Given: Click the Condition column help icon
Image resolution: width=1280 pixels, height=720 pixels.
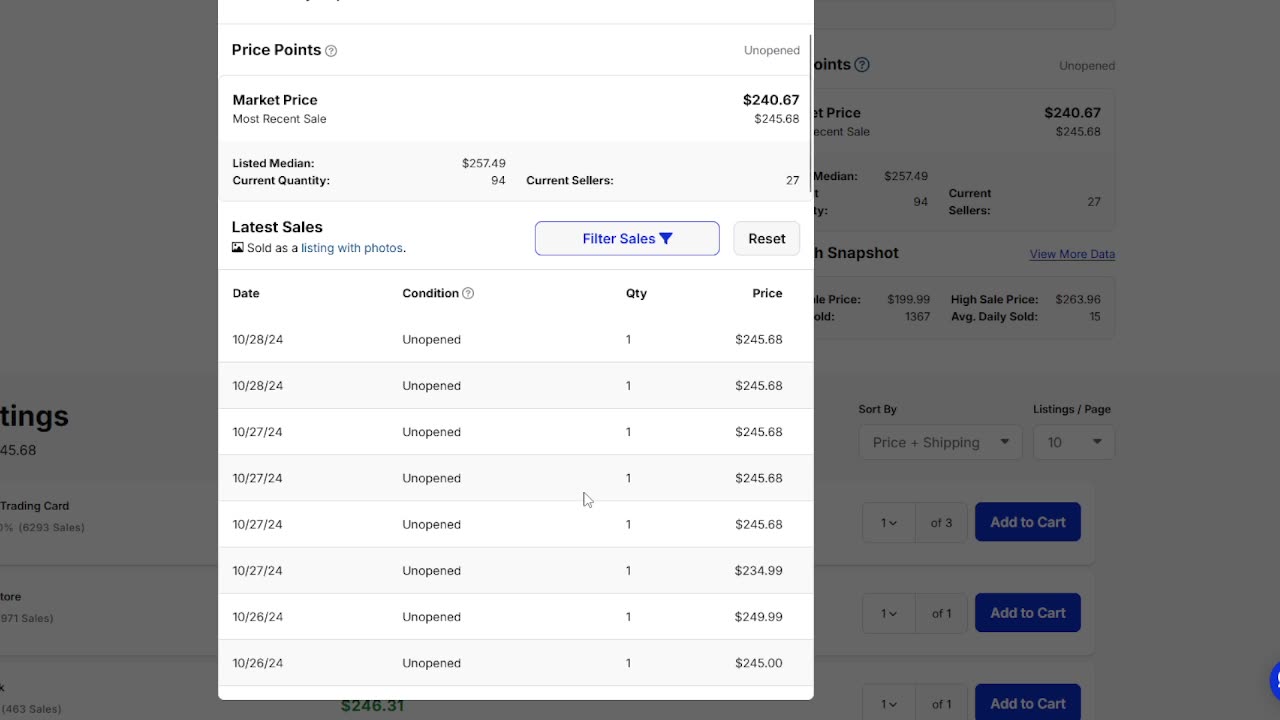Looking at the screenshot, I should (468, 293).
